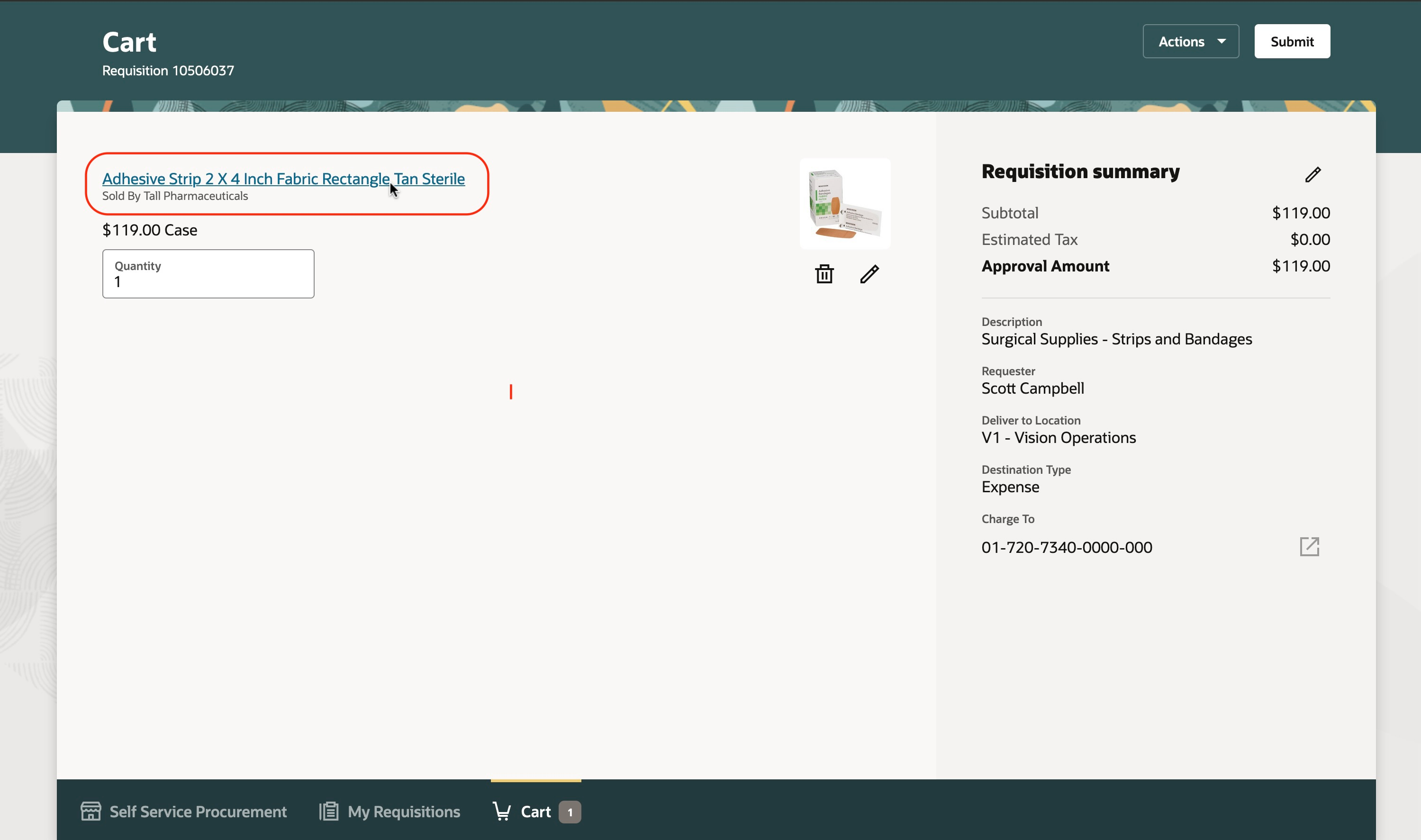Open Charge To account details icon
The height and width of the screenshot is (840, 1421).
coord(1309,547)
